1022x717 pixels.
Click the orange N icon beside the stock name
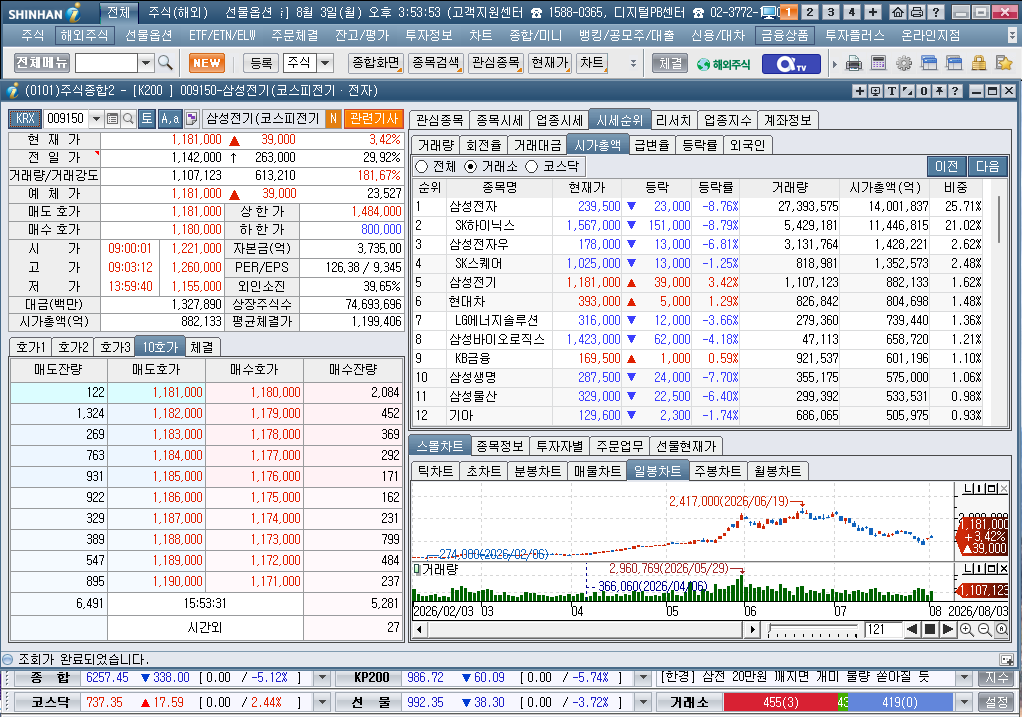click(x=333, y=118)
